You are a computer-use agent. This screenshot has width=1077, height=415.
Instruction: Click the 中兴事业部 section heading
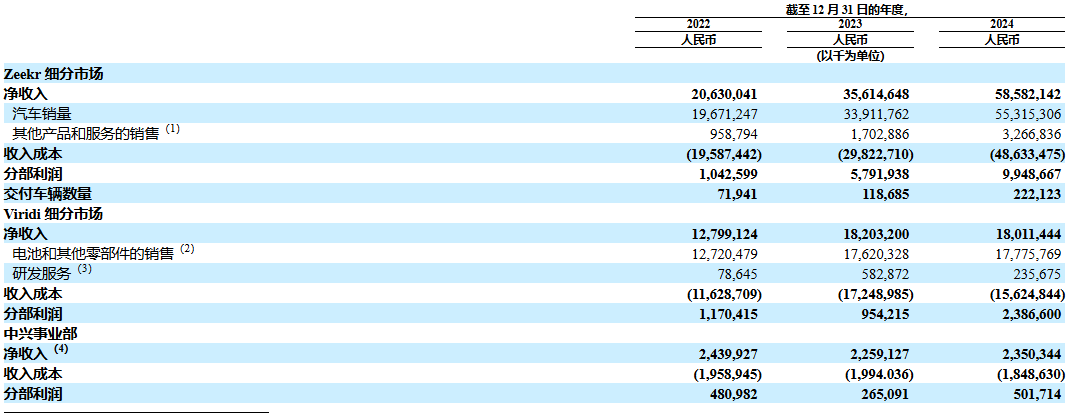pos(38,332)
